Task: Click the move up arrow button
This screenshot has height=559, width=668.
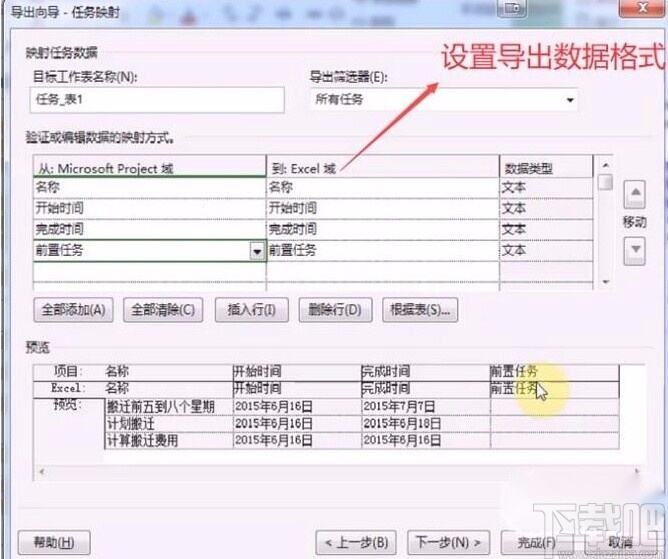Action: [635, 194]
